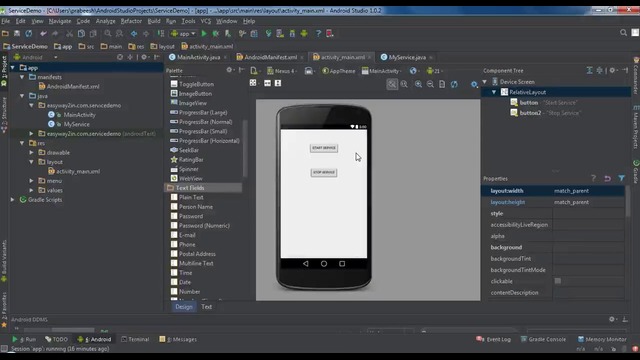Open the File menu
The image size is (640, 360).
coord(6,21)
